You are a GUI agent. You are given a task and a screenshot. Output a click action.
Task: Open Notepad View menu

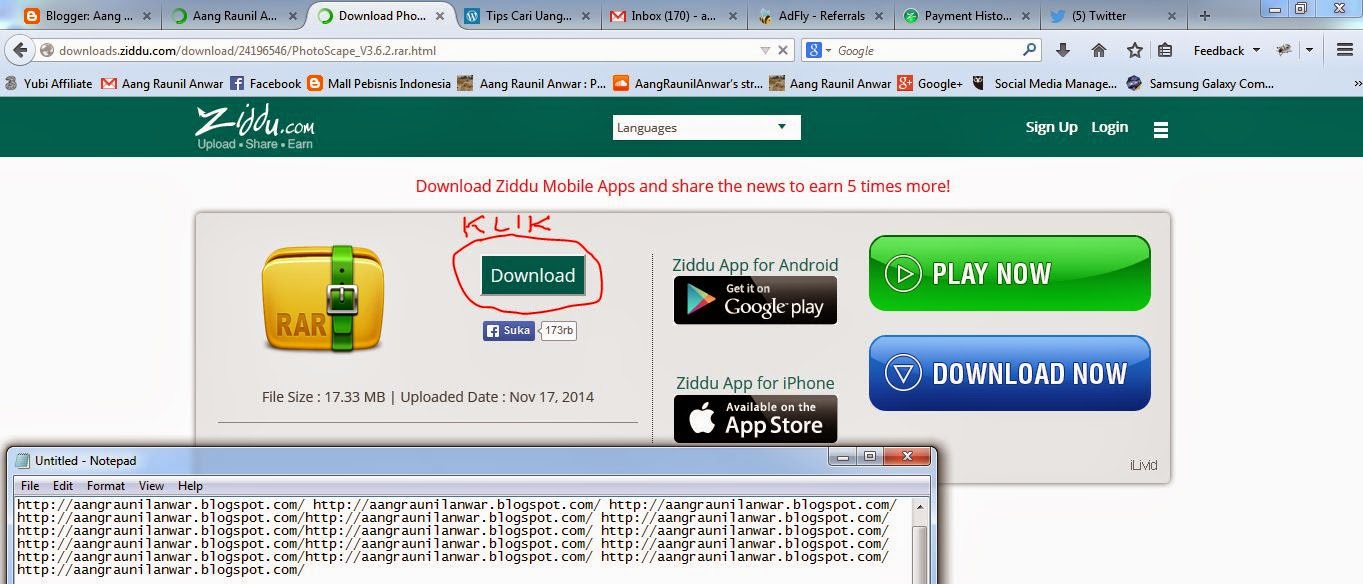[x=151, y=486]
